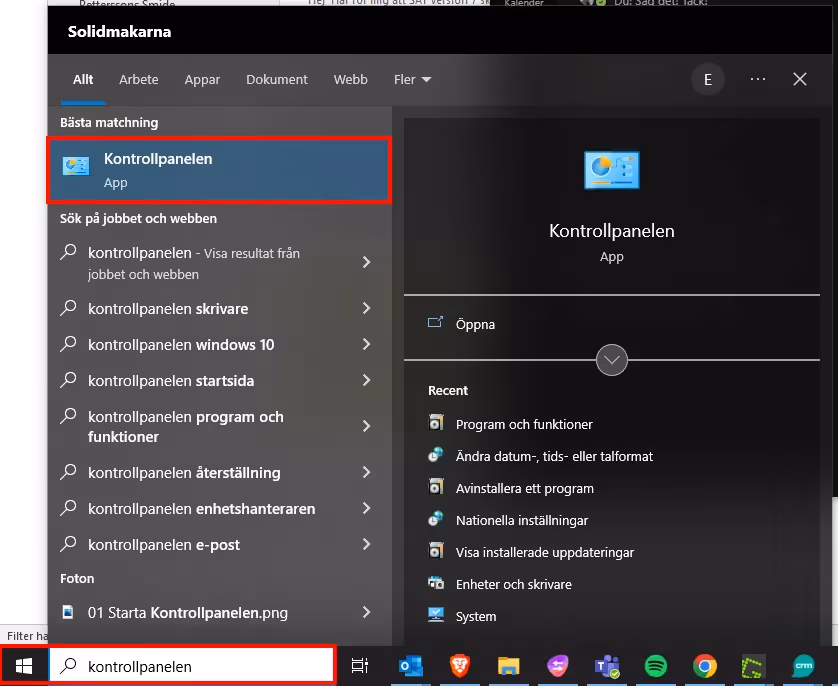
Task: Click icon beside Program och funktioner
Action: click(436, 423)
